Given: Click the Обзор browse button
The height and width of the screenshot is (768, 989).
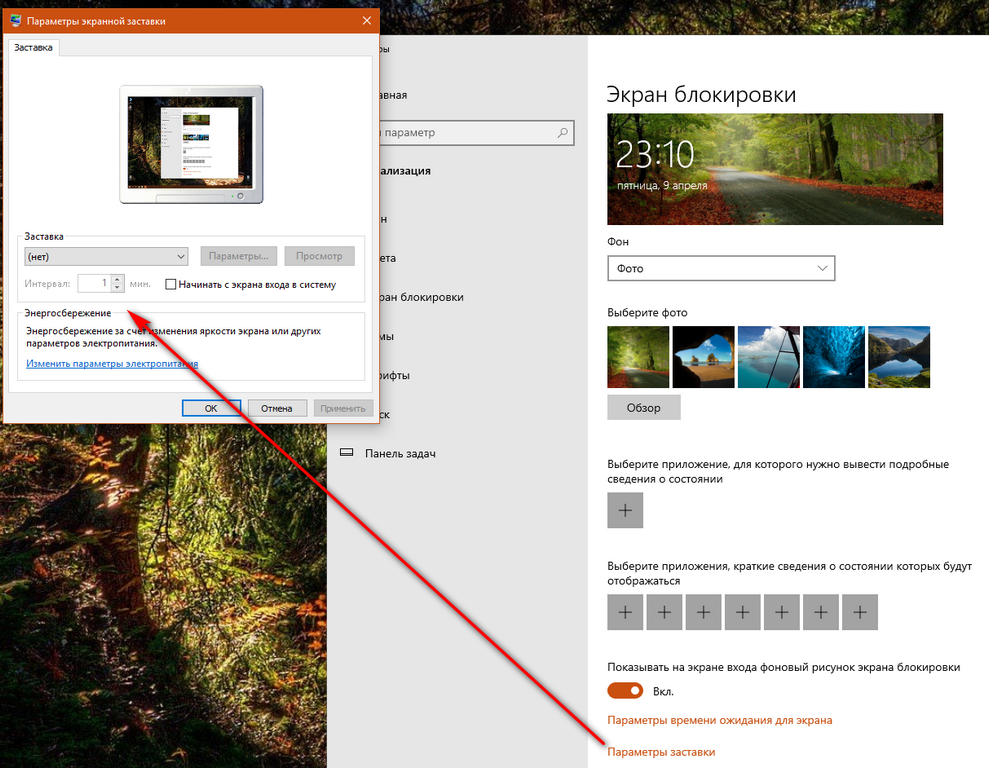Looking at the screenshot, I should [643, 408].
